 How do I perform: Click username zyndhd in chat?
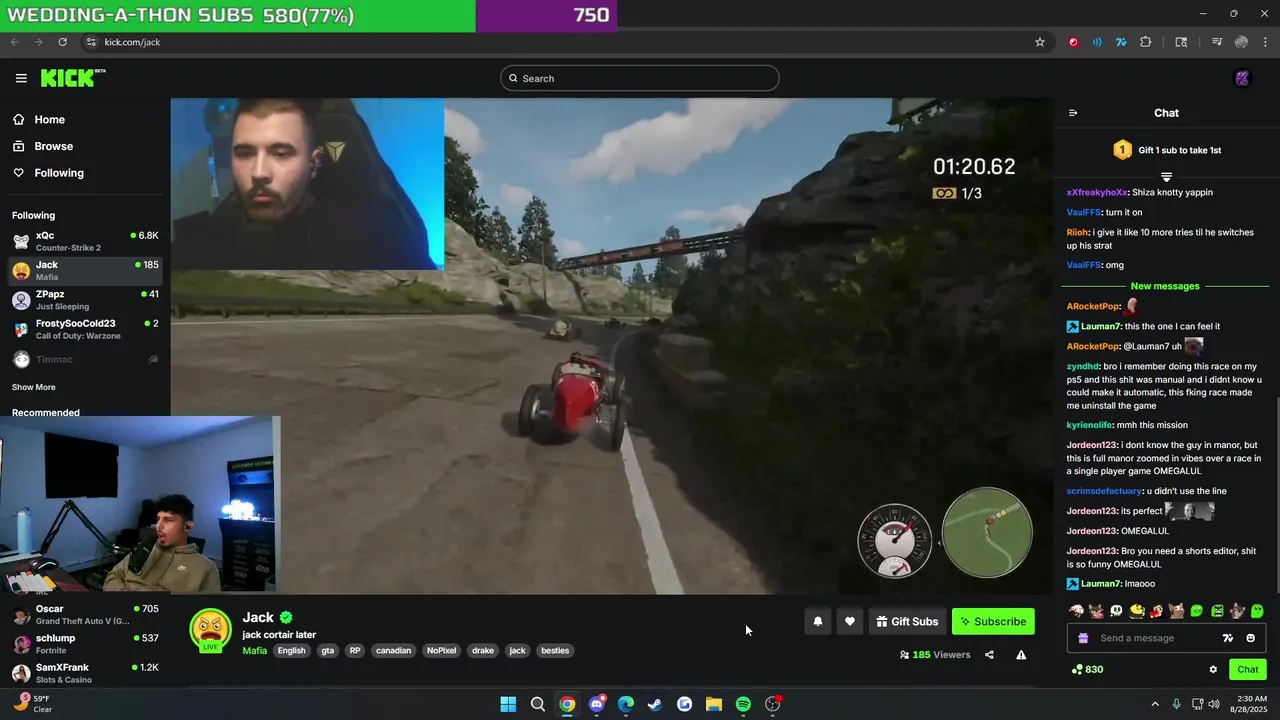(x=1083, y=366)
